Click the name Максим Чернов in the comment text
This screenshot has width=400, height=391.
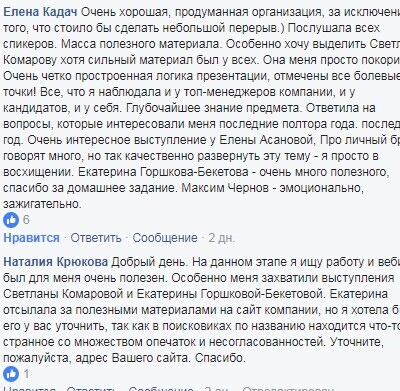click(x=225, y=188)
